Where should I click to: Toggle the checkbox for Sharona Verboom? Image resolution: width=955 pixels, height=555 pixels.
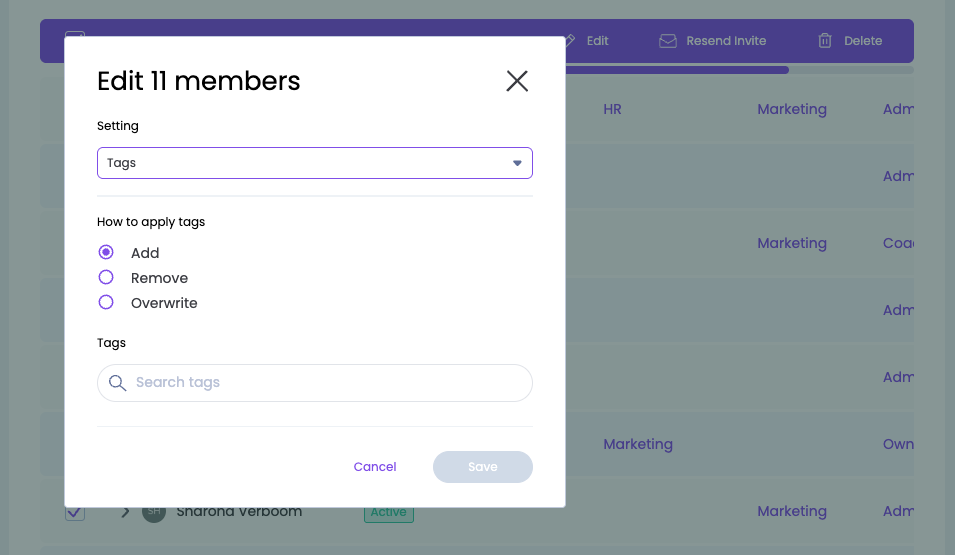point(75,512)
